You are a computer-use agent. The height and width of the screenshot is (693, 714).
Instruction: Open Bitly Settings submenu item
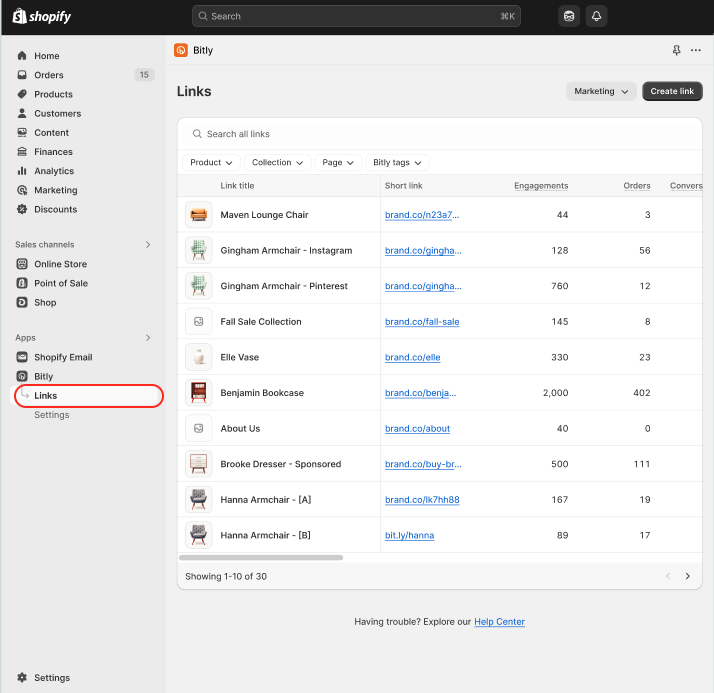point(52,415)
